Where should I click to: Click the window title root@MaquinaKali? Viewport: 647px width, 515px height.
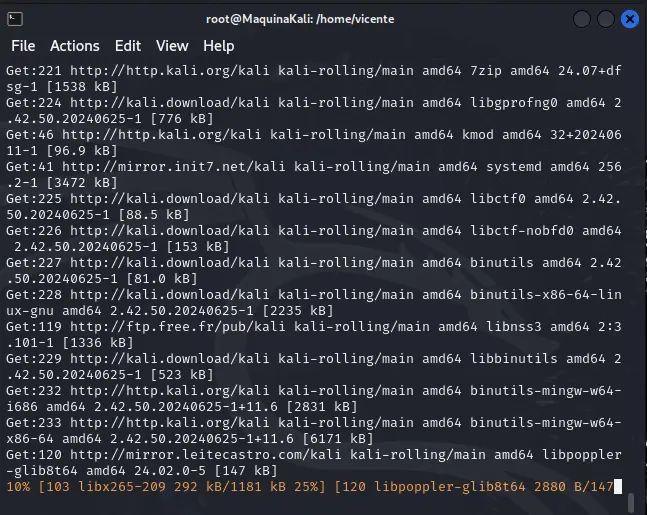tap(300, 19)
